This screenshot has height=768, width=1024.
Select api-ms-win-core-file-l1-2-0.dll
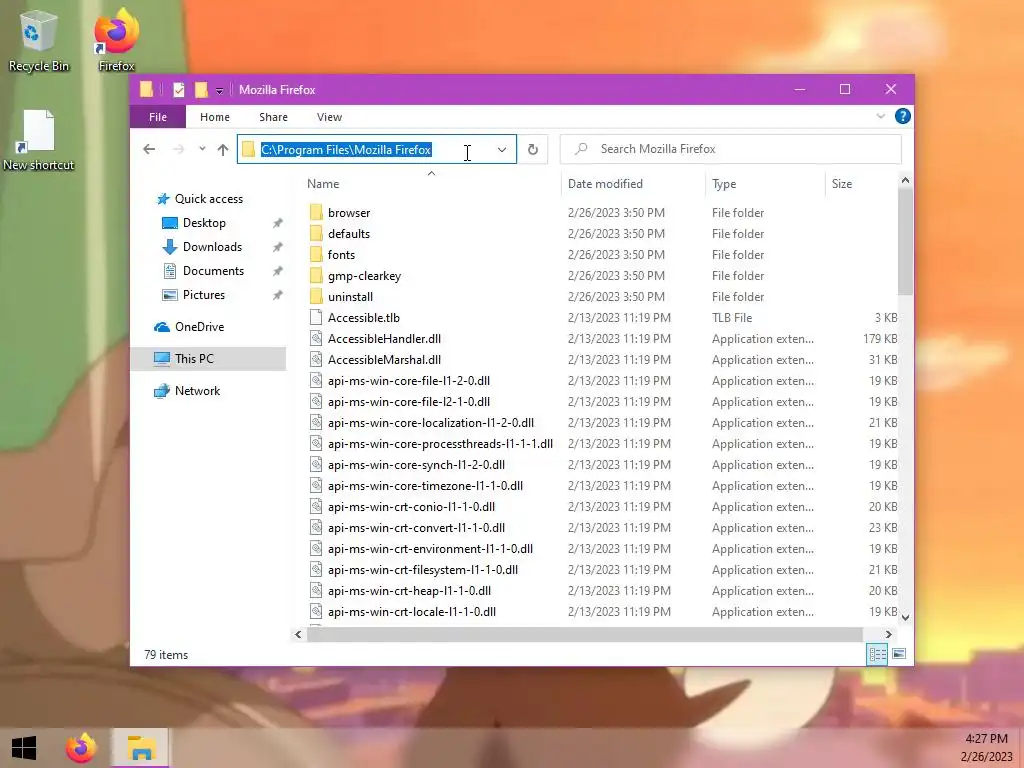click(409, 381)
